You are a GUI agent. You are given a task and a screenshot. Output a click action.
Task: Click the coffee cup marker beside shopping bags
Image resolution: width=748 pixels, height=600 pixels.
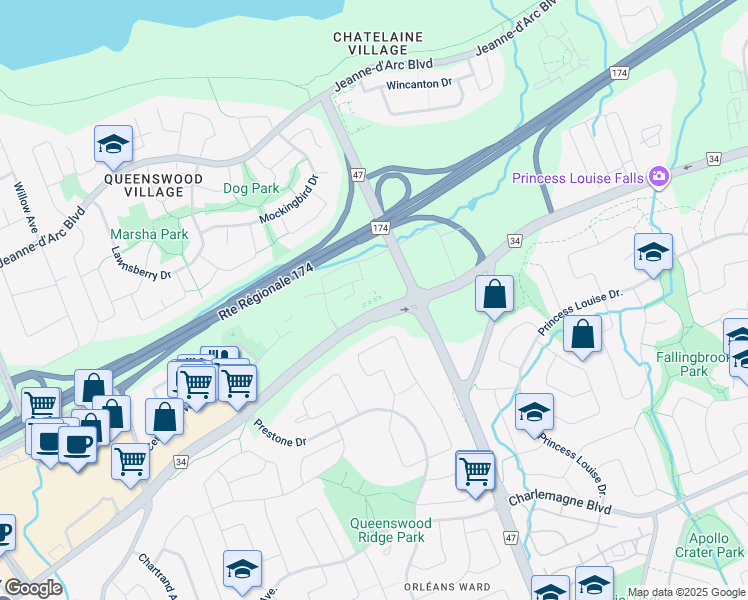pos(78,445)
